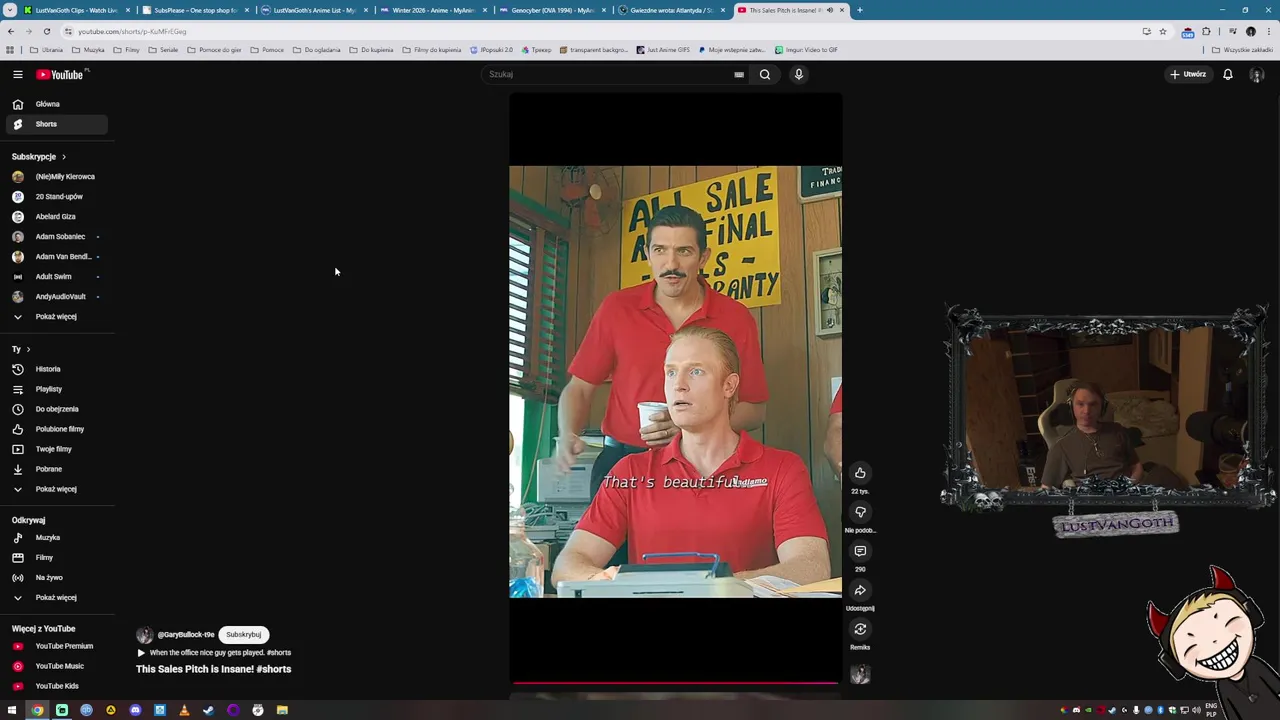Open Abelard Giza channel

click(55, 217)
